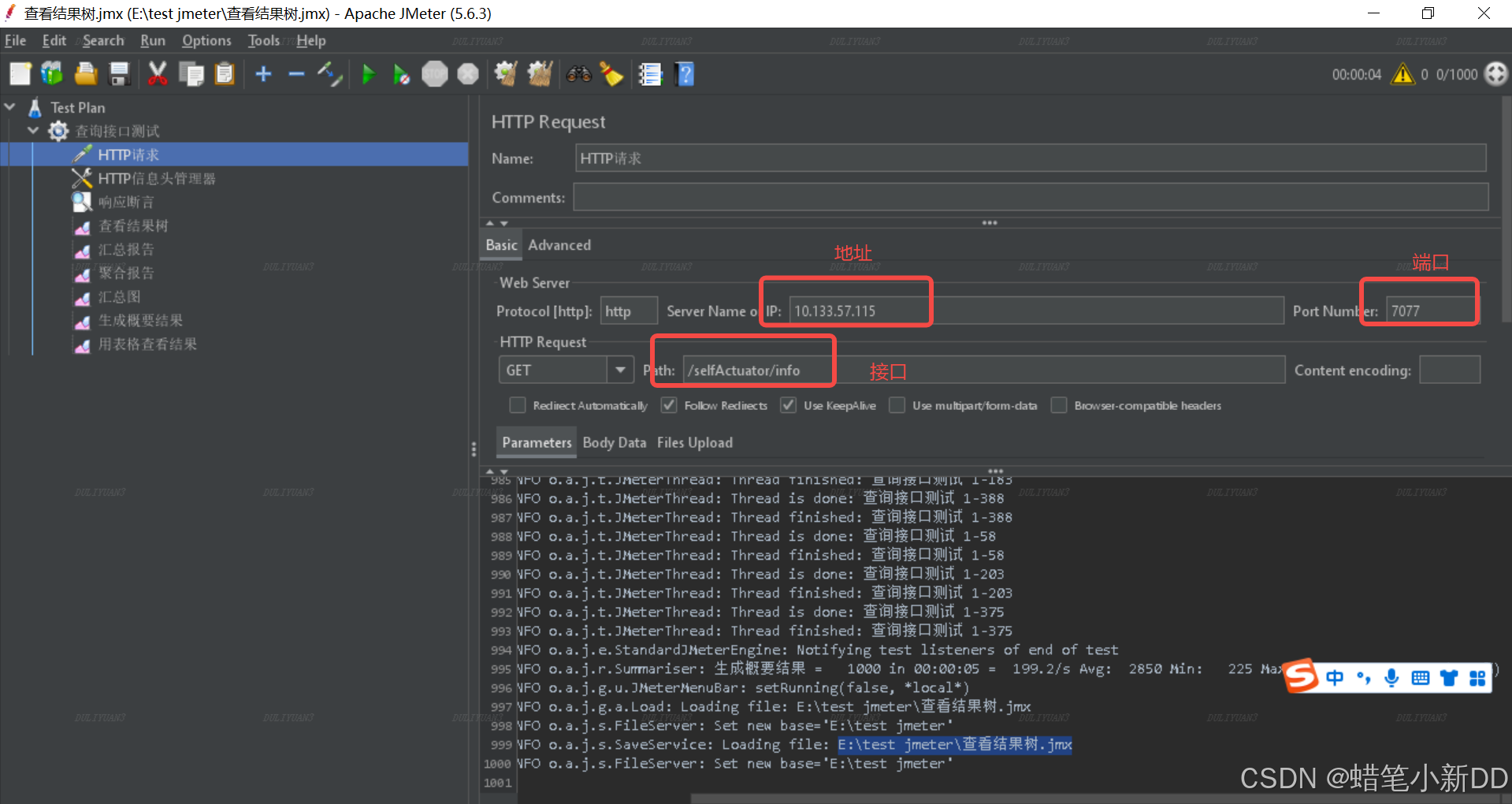
Task: Clear results with single broom gear icon
Action: (506, 74)
